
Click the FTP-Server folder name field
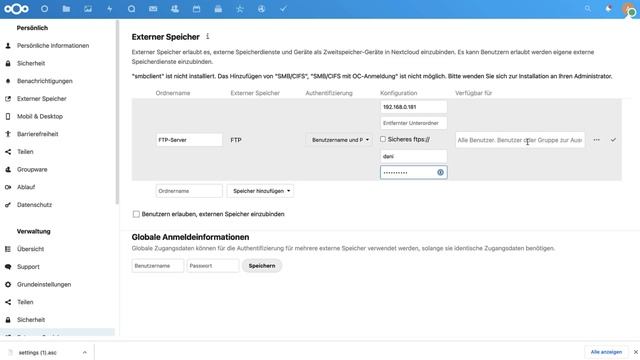tap(189, 140)
